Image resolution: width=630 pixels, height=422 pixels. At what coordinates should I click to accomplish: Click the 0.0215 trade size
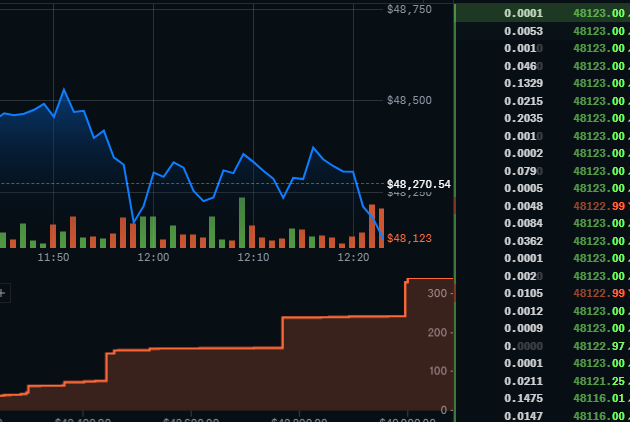pos(524,101)
